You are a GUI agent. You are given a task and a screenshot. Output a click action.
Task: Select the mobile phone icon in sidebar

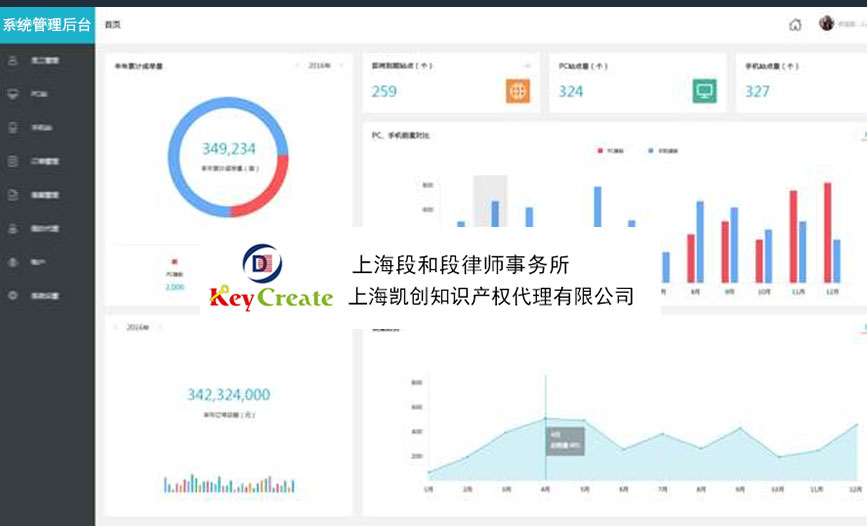tap(13, 127)
